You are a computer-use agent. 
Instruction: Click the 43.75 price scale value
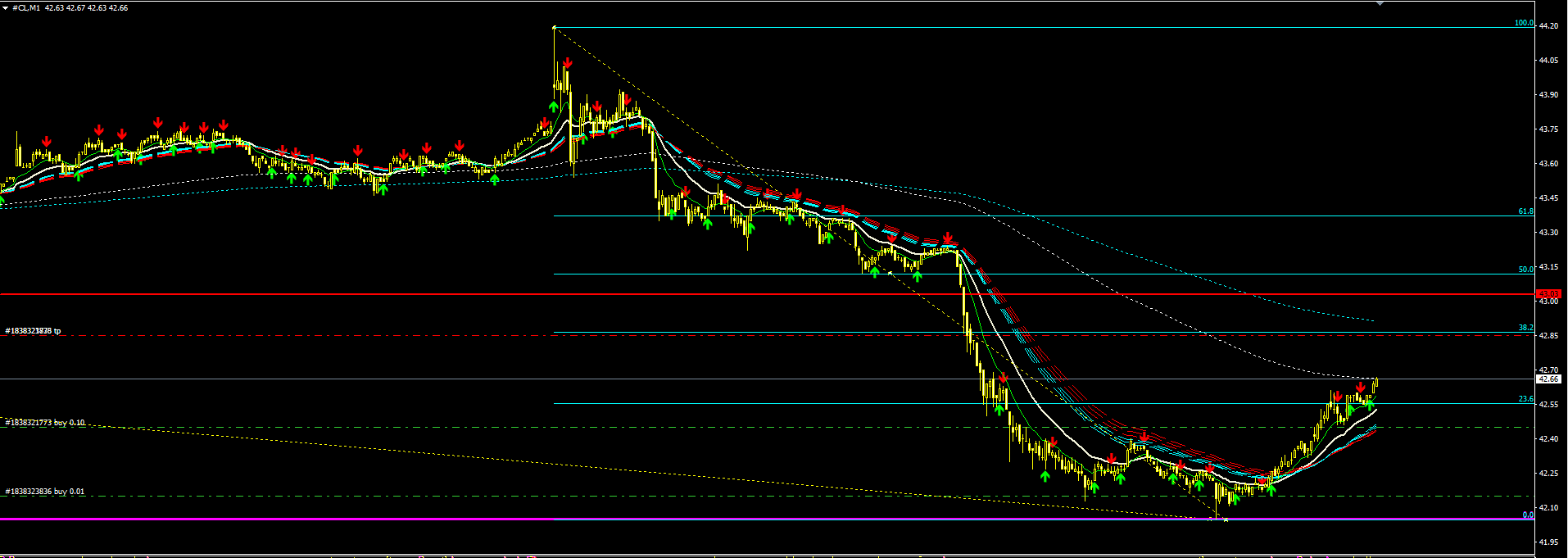[x=1548, y=129]
